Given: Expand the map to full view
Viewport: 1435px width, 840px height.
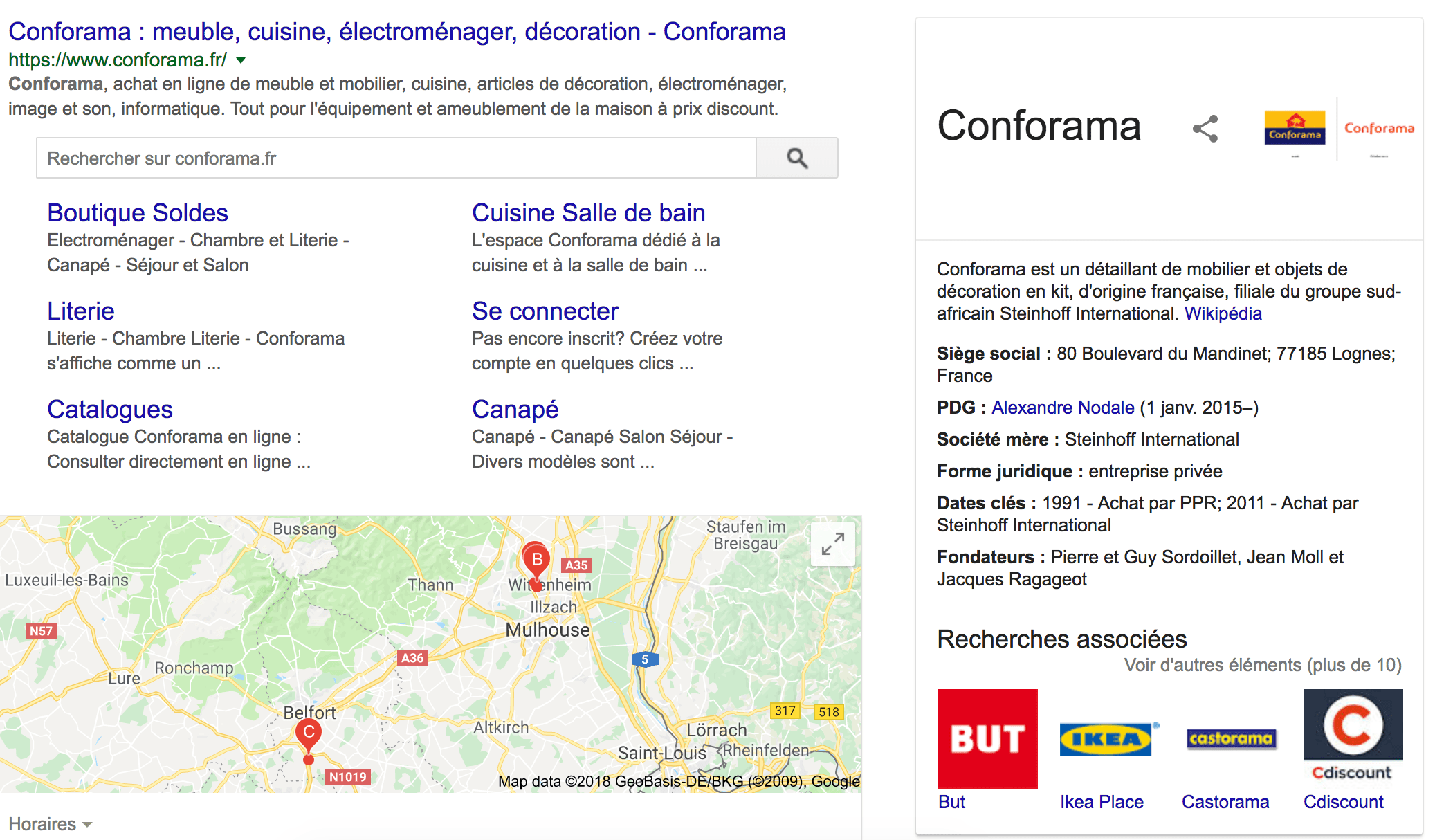Looking at the screenshot, I should click(832, 544).
